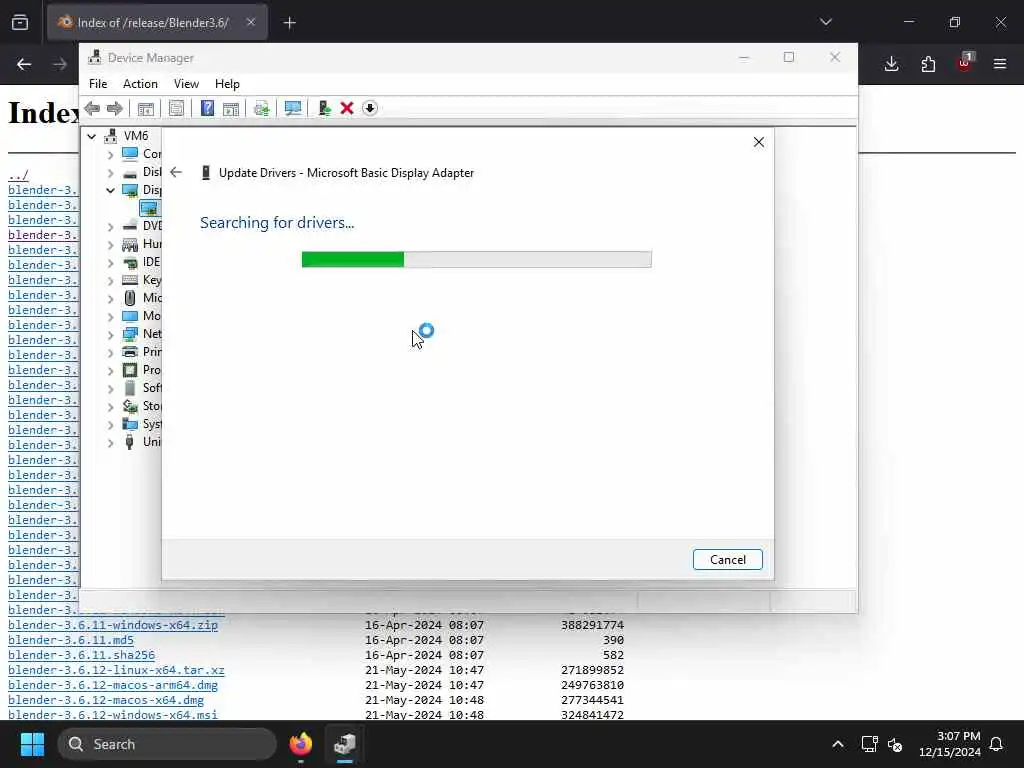Click Device Manager taskbar icon
This screenshot has height=768, width=1024.
(x=345, y=744)
